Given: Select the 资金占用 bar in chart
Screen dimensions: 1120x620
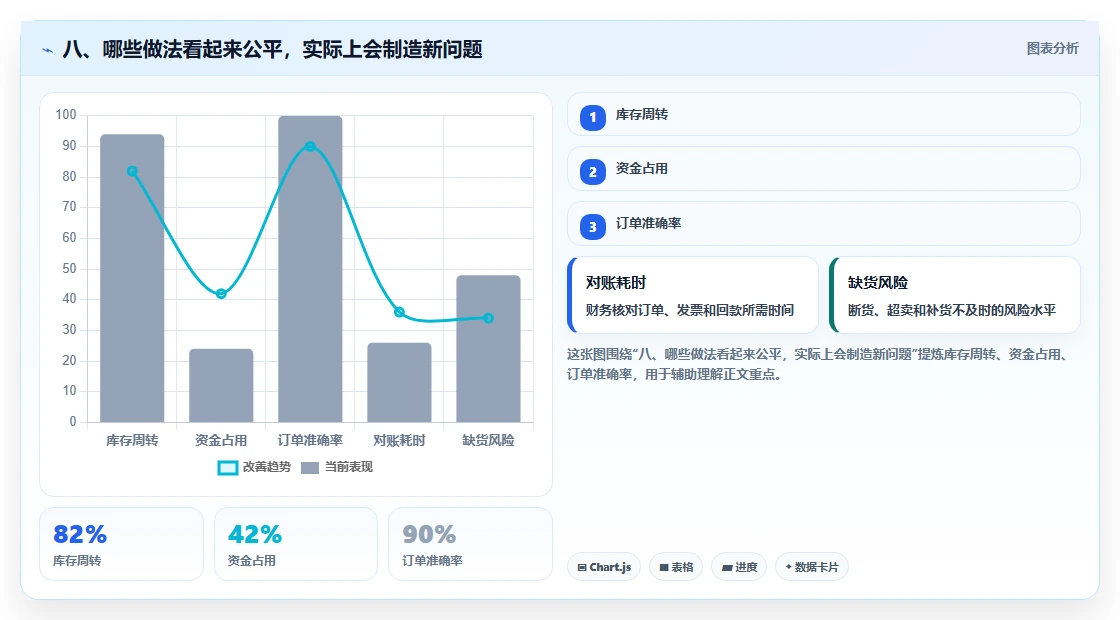Looking at the screenshot, I should pyautogui.click(x=221, y=386).
